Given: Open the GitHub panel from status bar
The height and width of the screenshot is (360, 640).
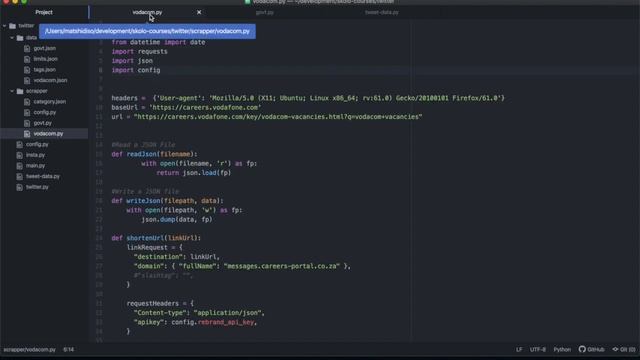Looking at the screenshot, I should tap(591, 349).
